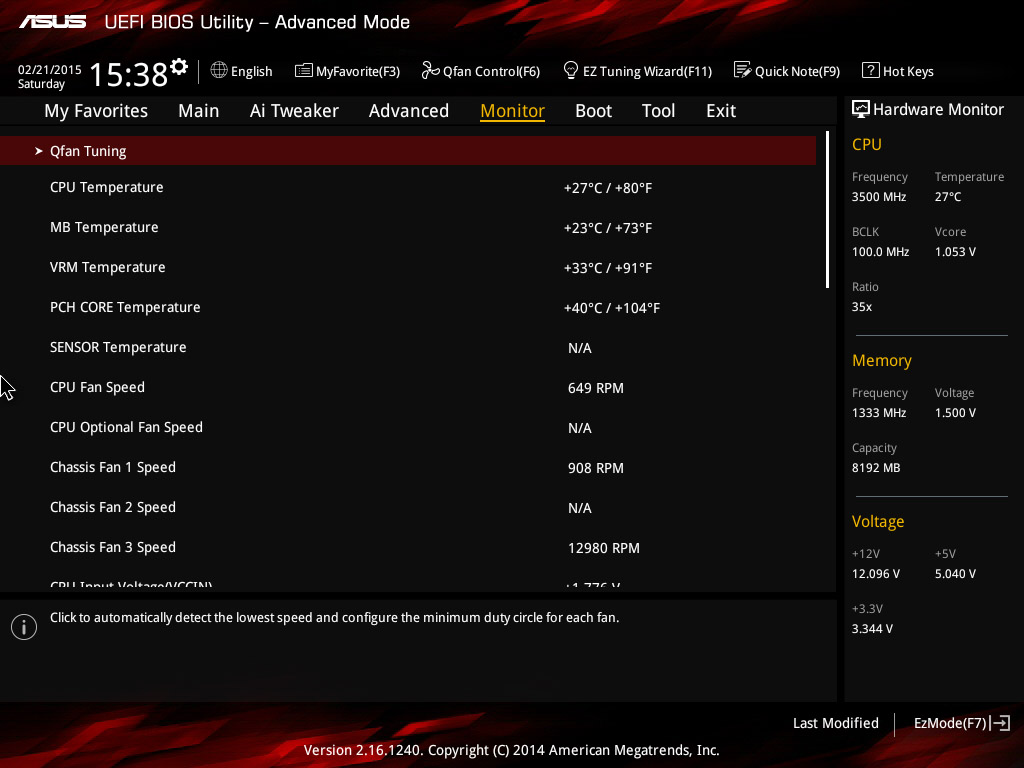The image size is (1024, 768).
Task: Click the settings gear next to the clock
Action: pos(179,66)
